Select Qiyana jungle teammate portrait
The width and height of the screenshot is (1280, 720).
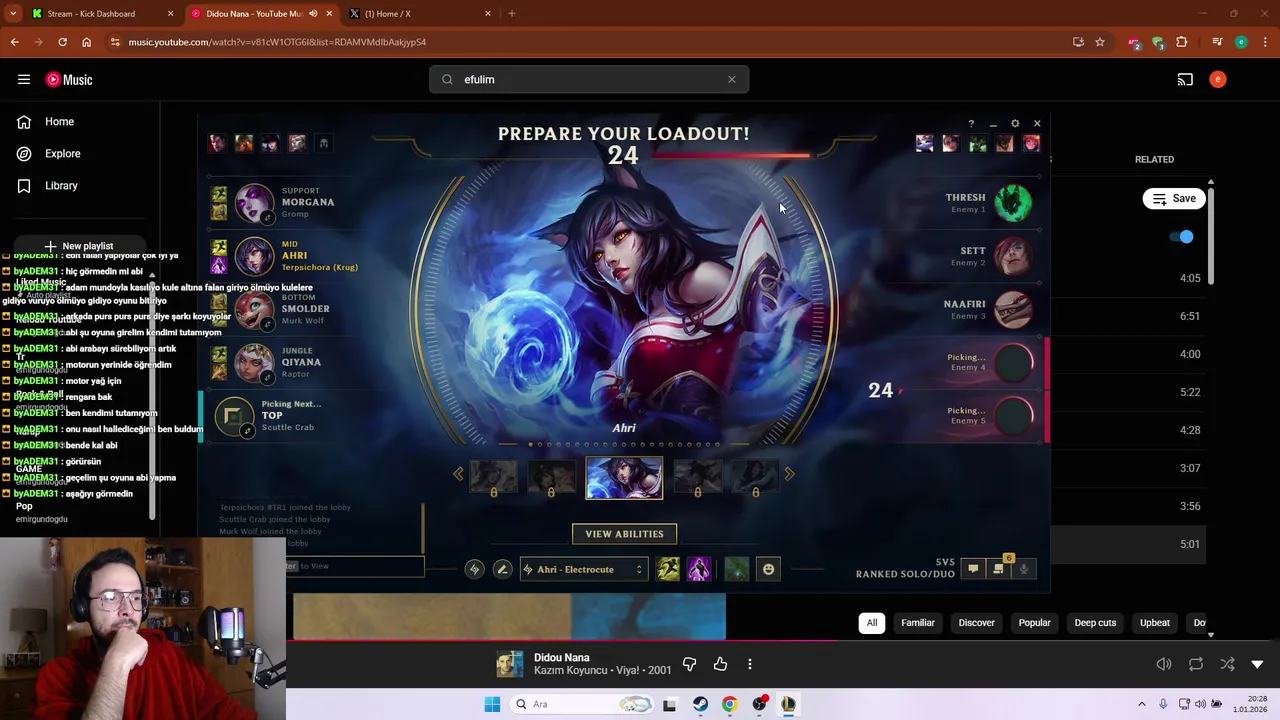click(x=254, y=362)
